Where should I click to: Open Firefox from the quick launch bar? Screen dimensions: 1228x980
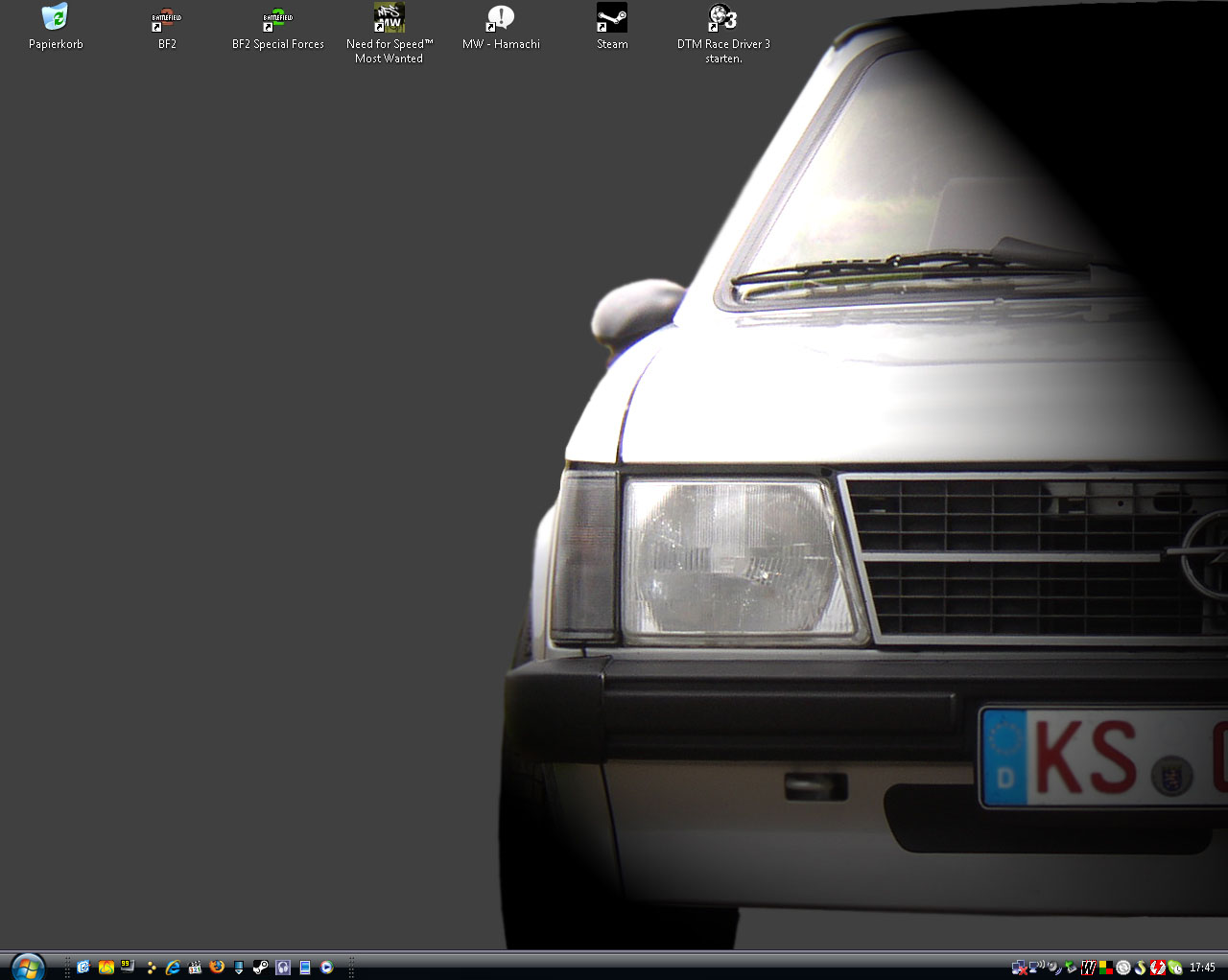pyautogui.click(x=217, y=968)
